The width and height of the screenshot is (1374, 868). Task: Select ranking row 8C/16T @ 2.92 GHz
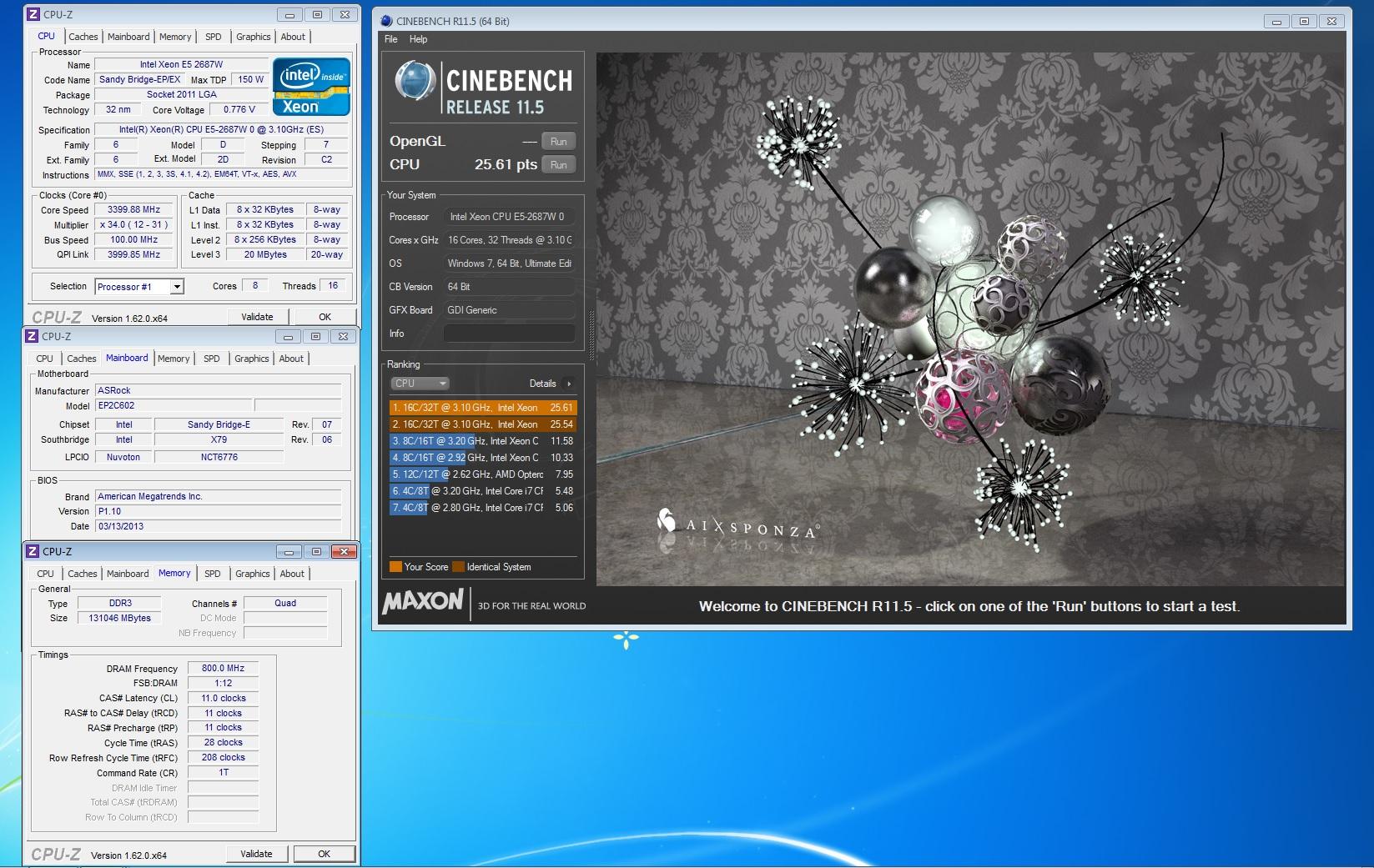coord(483,458)
